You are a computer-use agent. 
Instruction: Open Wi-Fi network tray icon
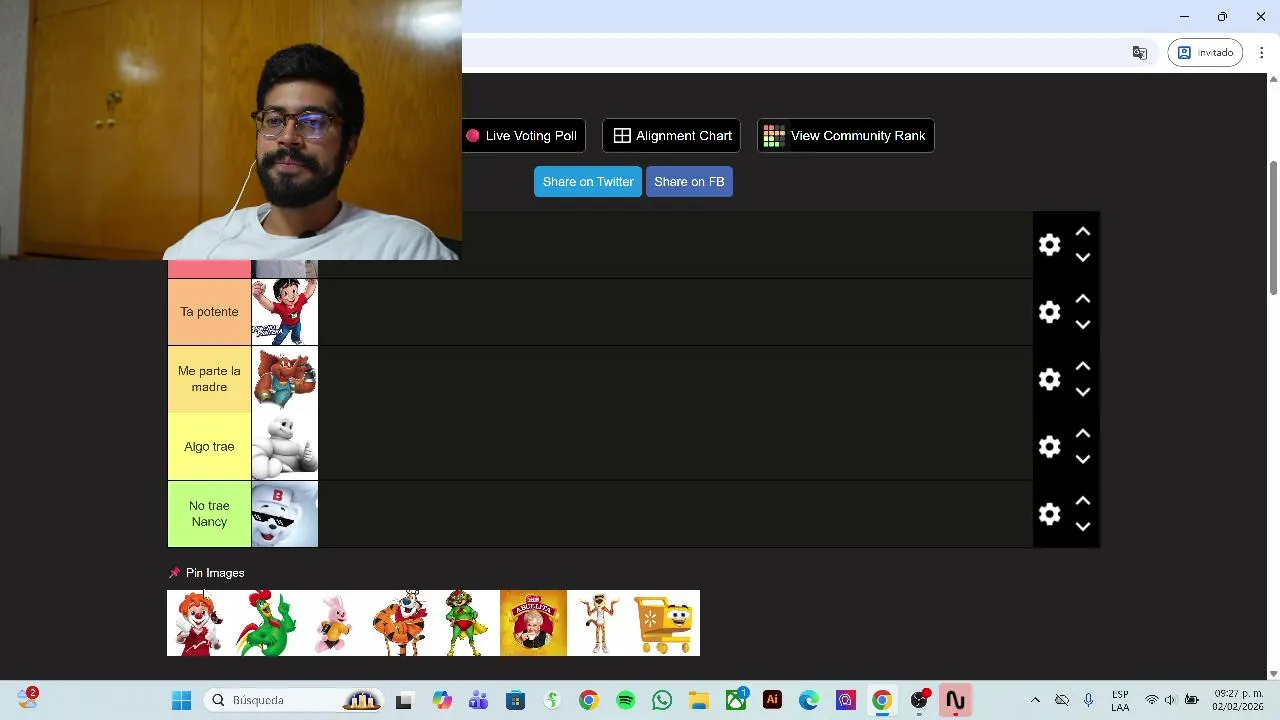(1151, 700)
